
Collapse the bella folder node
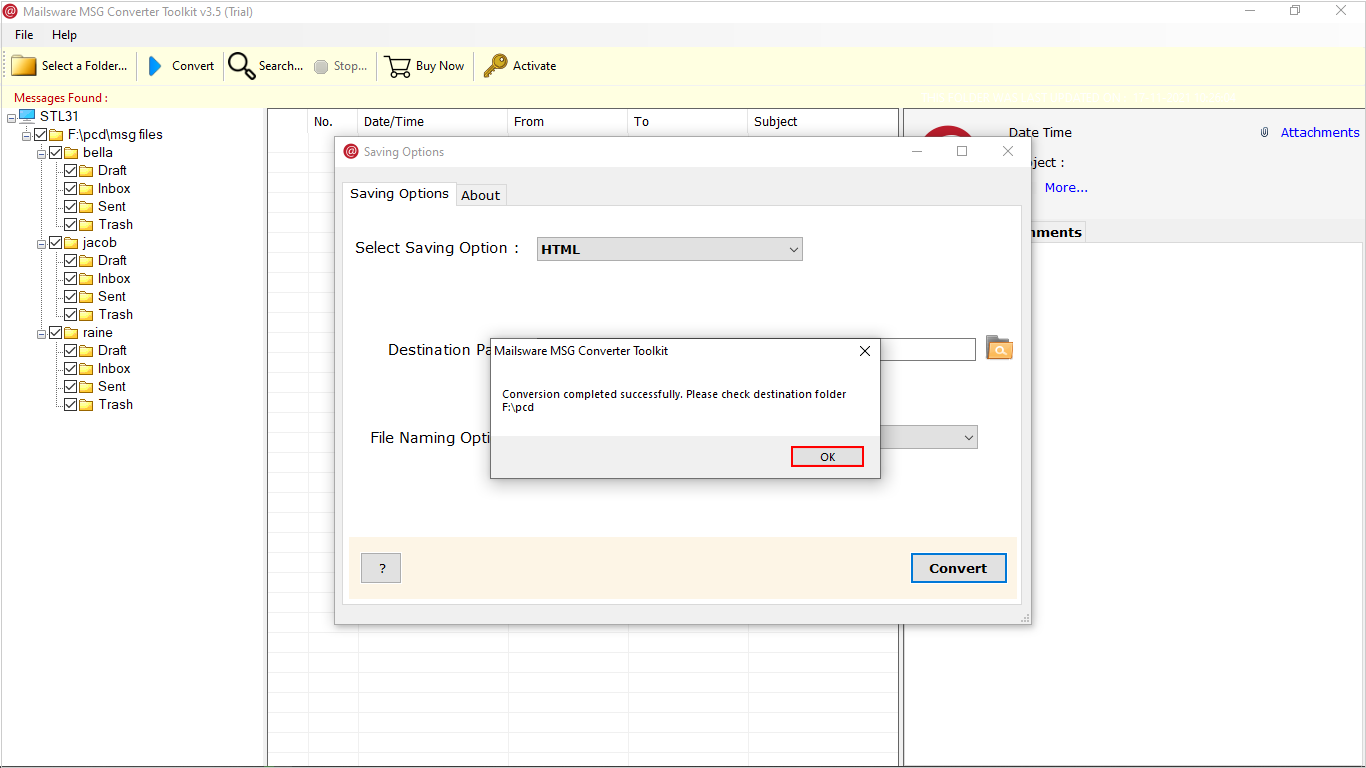(42, 153)
